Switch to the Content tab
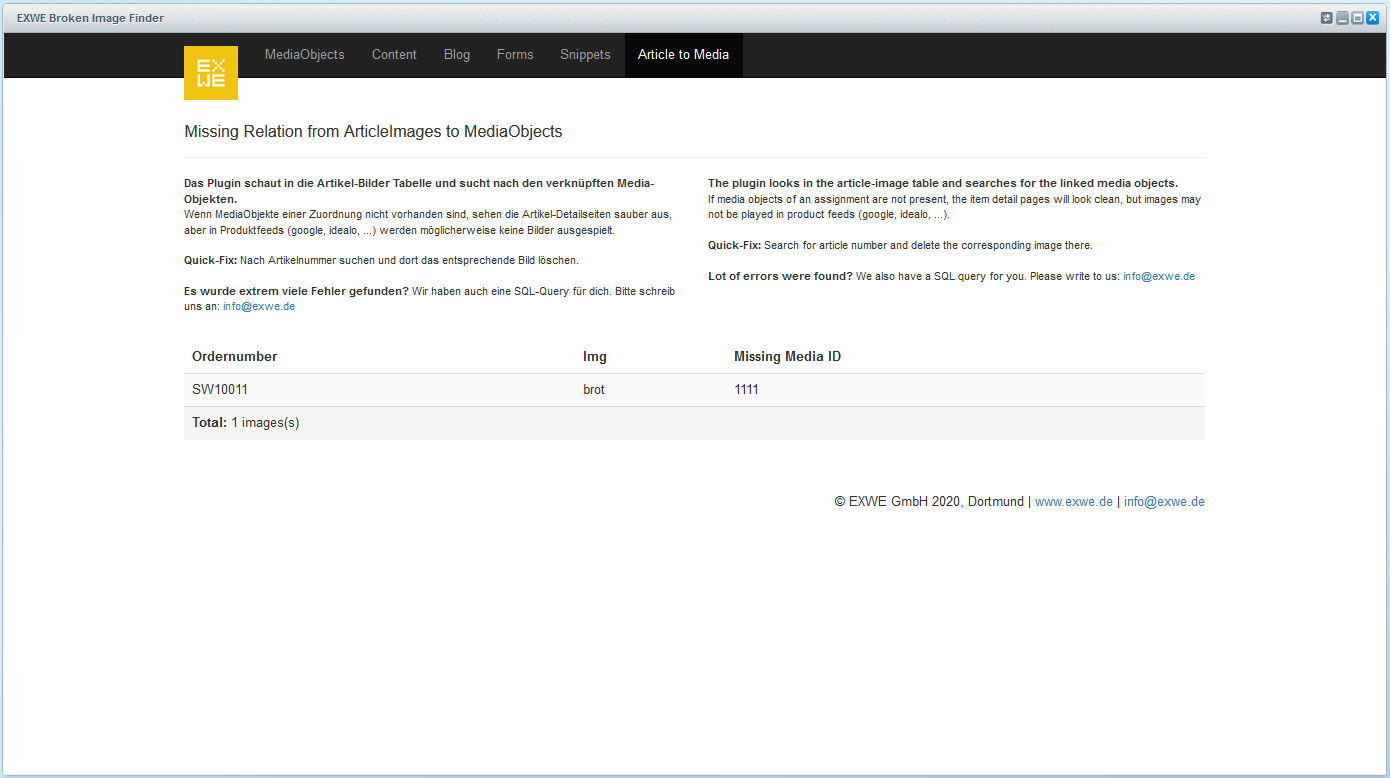This screenshot has width=1390, height=778. [x=394, y=55]
